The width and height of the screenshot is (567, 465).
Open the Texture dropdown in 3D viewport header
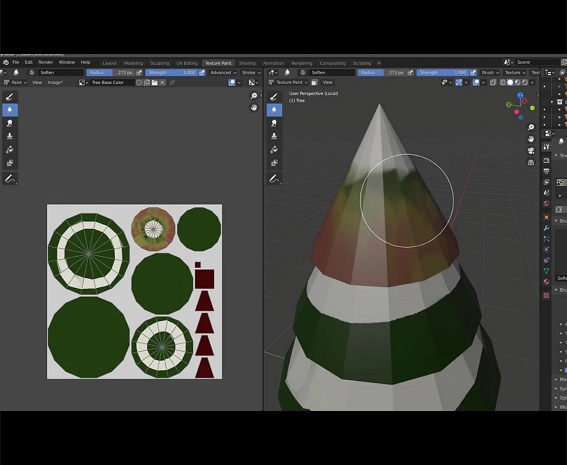click(515, 73)
